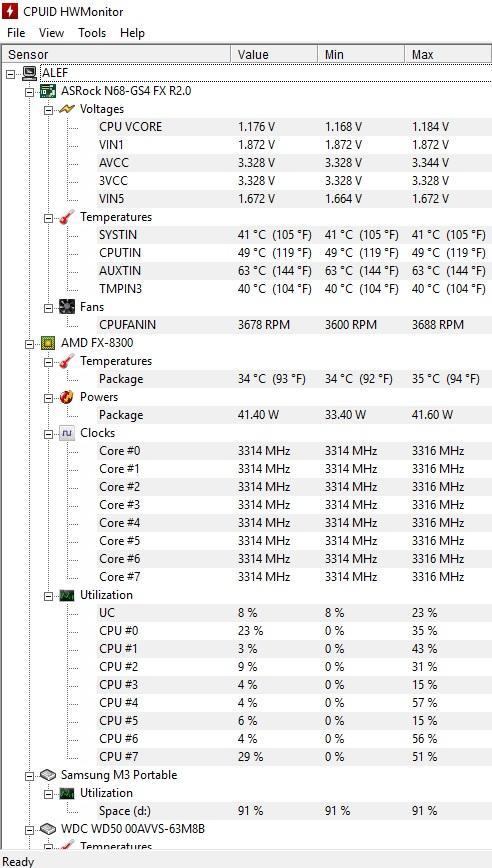This screenshot has height=868, width=492.
Task: Select the CPU VCORE row
Action: tap(246, 127)
